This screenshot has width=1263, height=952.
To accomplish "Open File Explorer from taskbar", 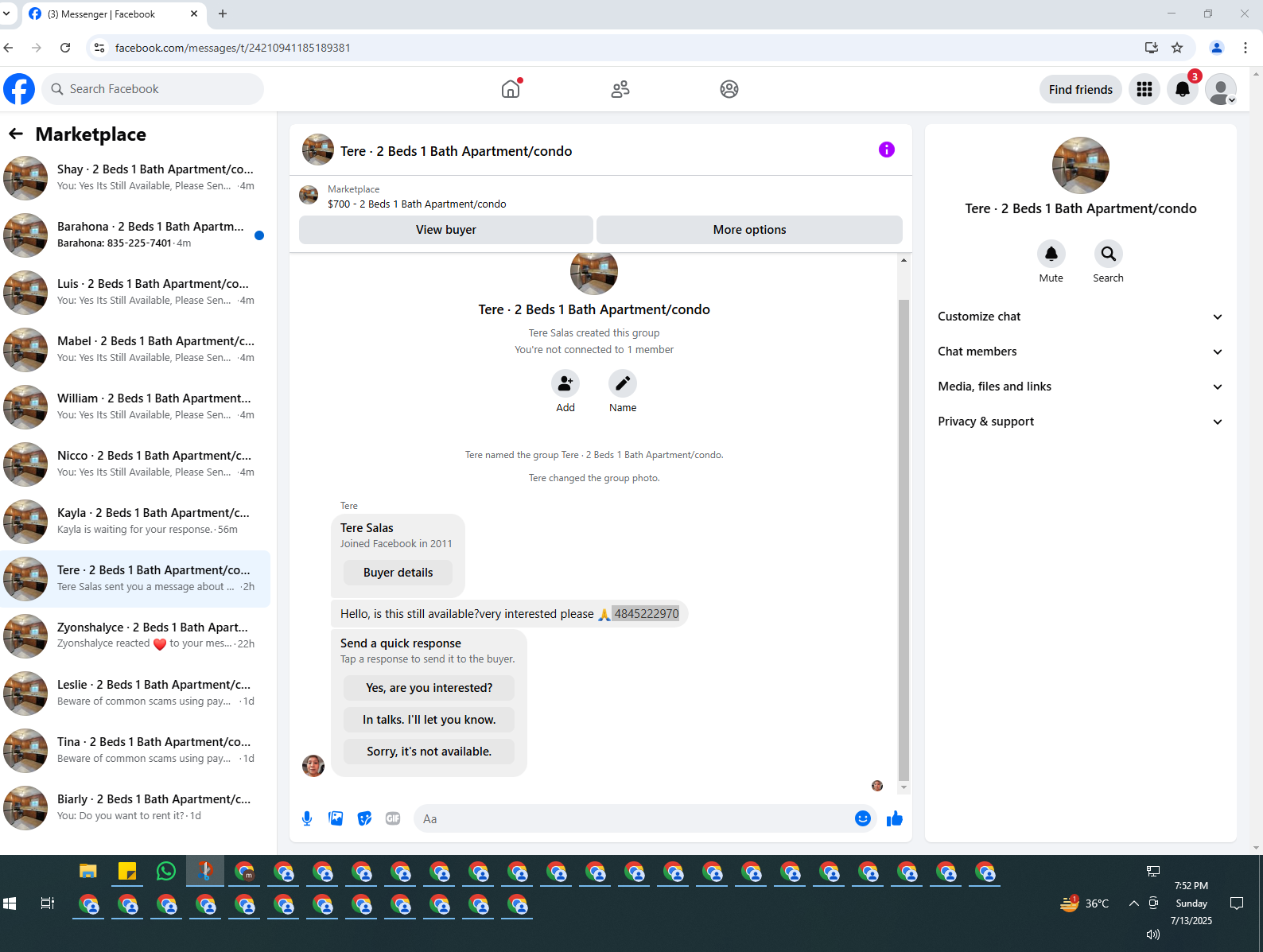I will coord(88,872).
